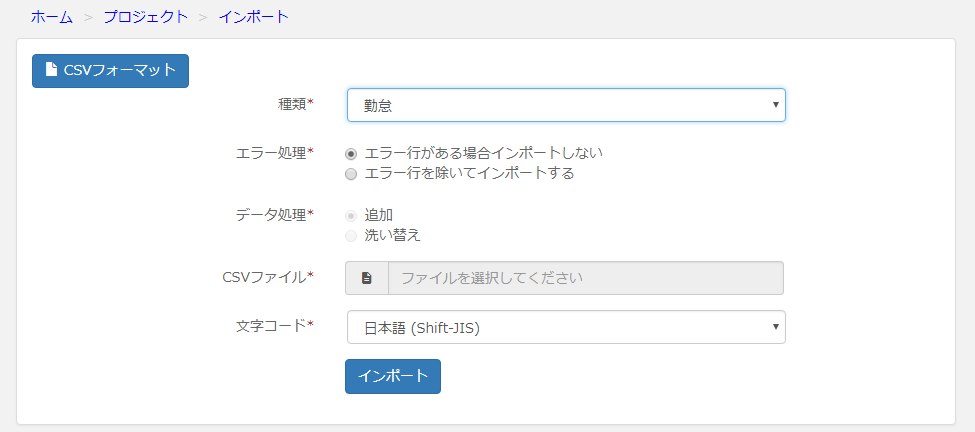
Task: Click the エラー処理 field label
Action: coord(275,153)
